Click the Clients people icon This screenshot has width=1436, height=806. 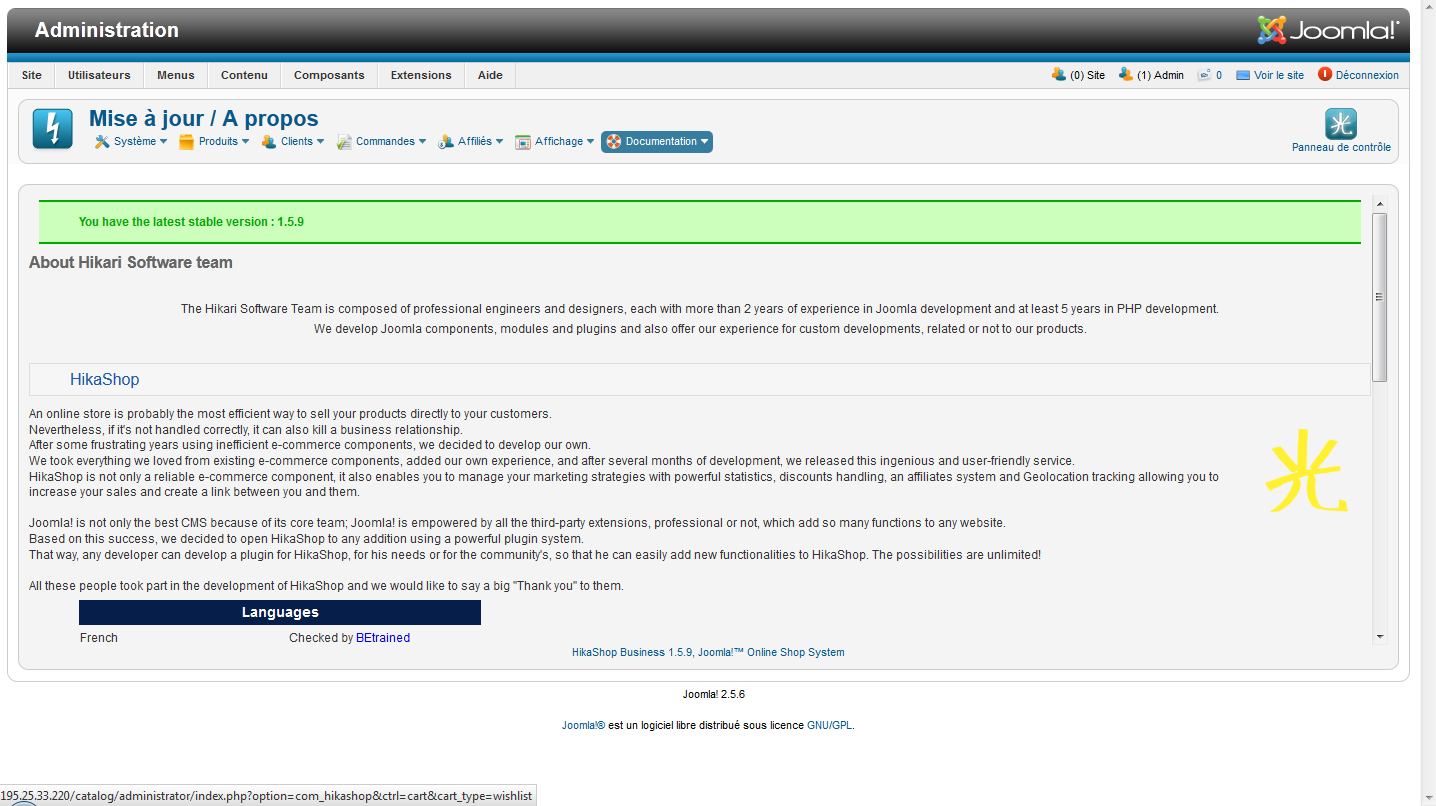click(x=269, y=142)
